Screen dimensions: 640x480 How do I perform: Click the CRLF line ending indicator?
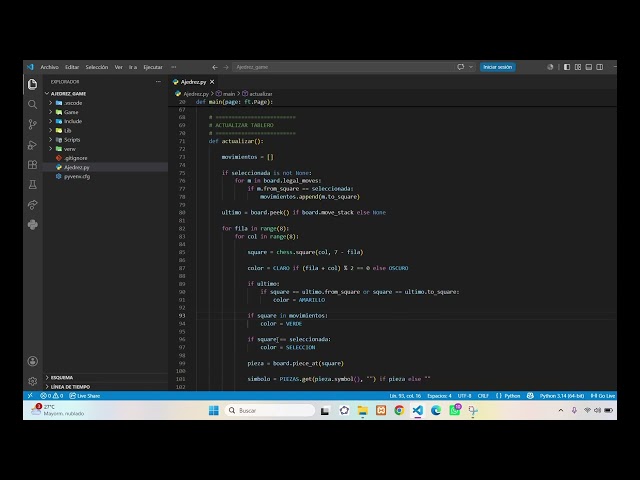483,396
